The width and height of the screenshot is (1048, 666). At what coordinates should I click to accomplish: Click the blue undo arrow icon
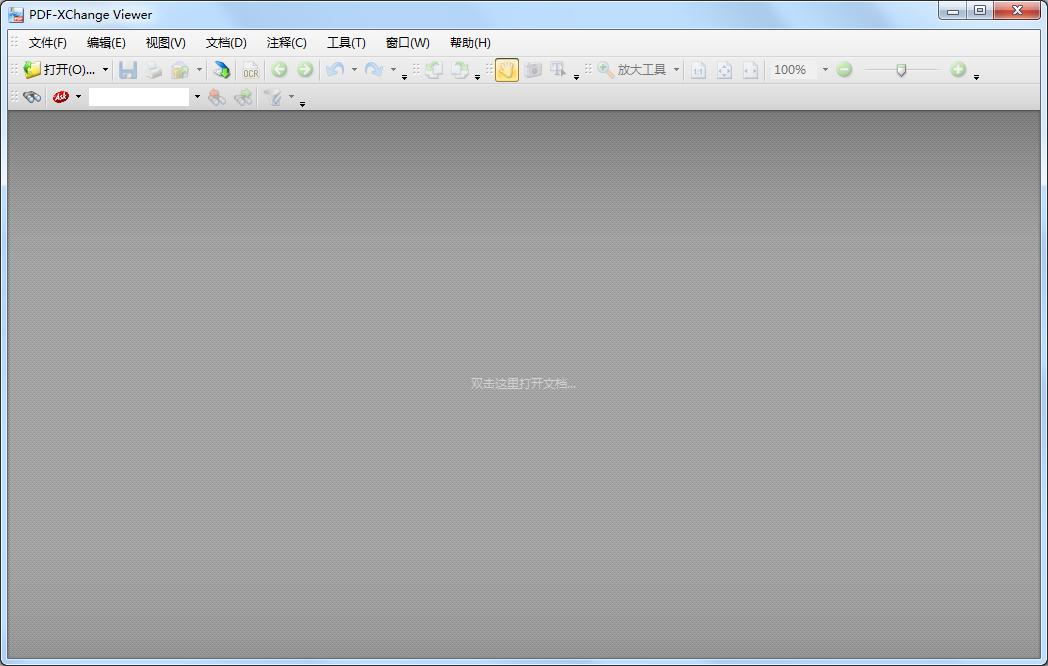coord(336,70)
